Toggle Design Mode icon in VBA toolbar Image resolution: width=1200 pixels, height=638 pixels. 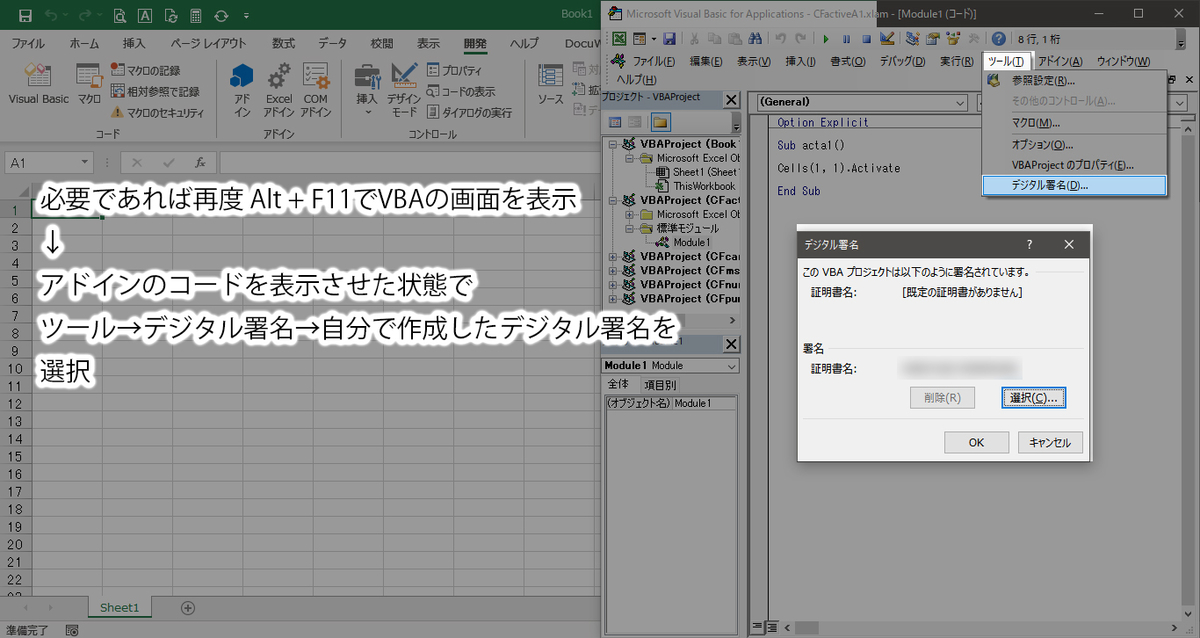point(886,38)
